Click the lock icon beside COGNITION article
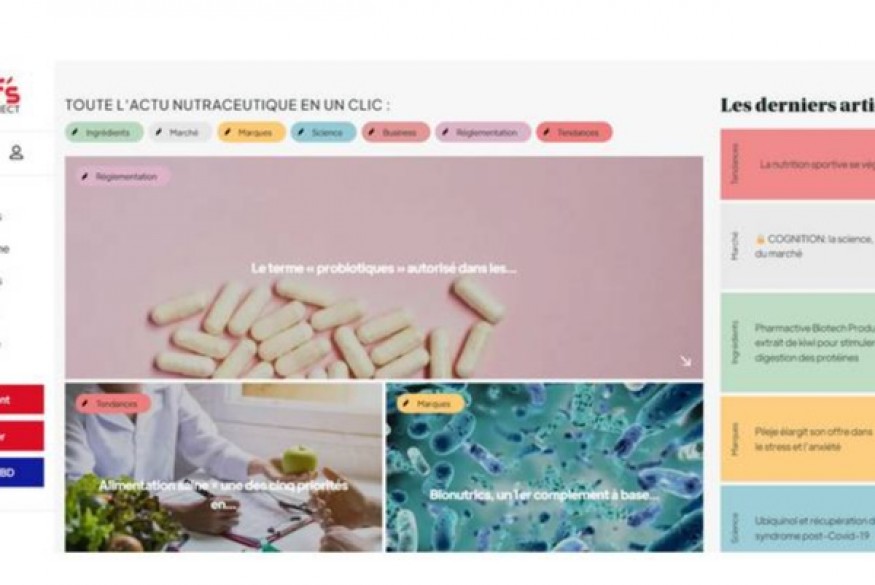Viewport: 875px width, 585px height. coord(759,239)
